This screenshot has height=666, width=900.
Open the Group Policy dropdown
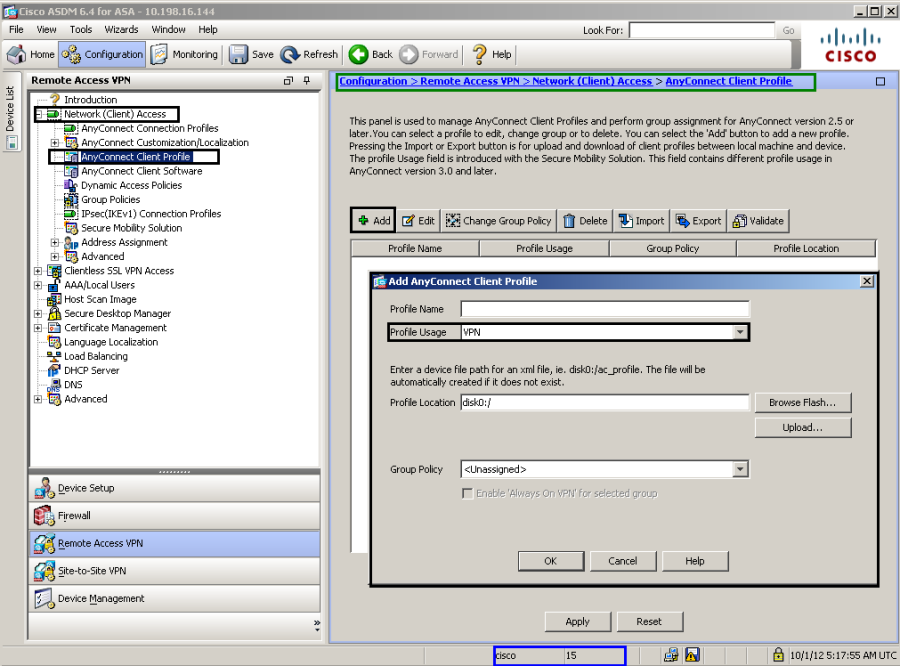pos(740,469)
